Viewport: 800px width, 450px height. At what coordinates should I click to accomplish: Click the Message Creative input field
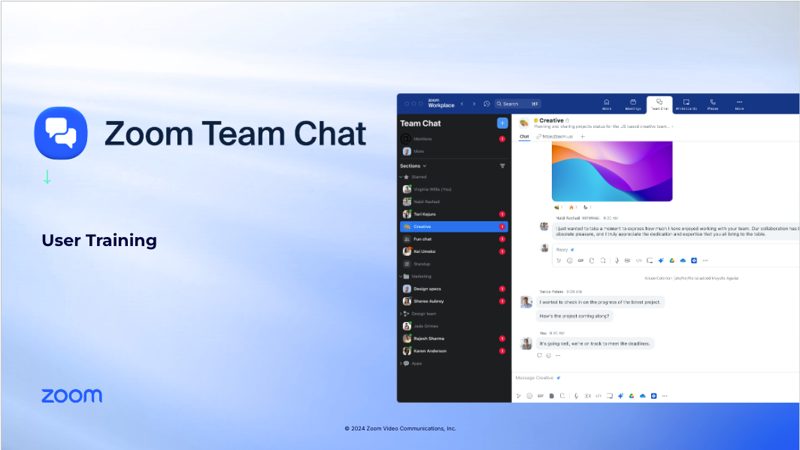657,378
